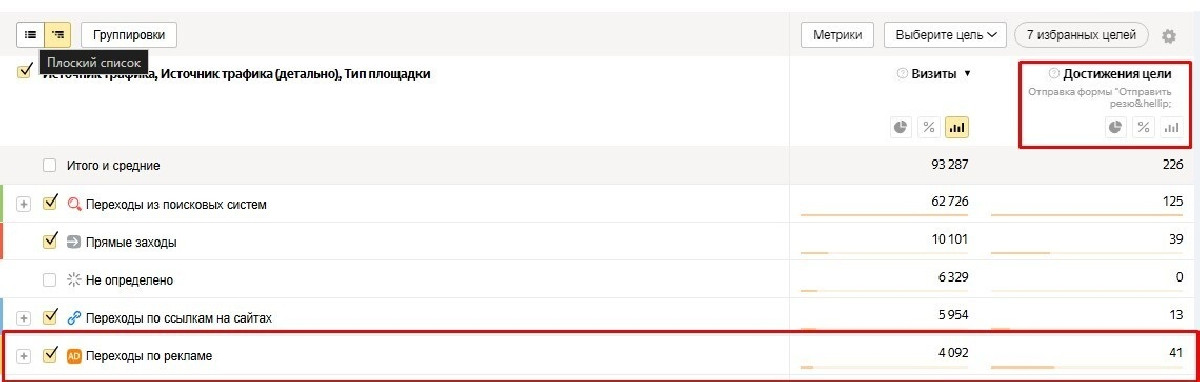Click the Достижения цели help icon
Screen dimensions: 1200x382
pos(1053,73)
